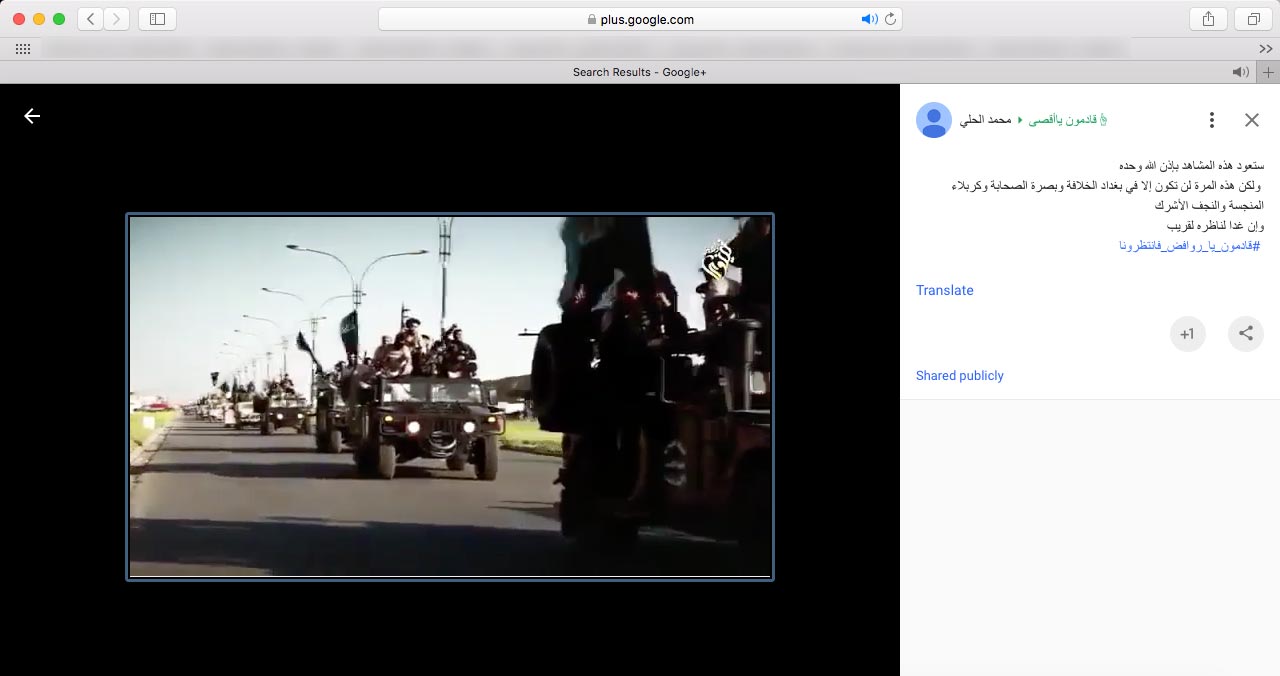Open the three-dot post options menu
Image resolution: width=1280 pixels, height=676 pixels.
(1212, 120)
